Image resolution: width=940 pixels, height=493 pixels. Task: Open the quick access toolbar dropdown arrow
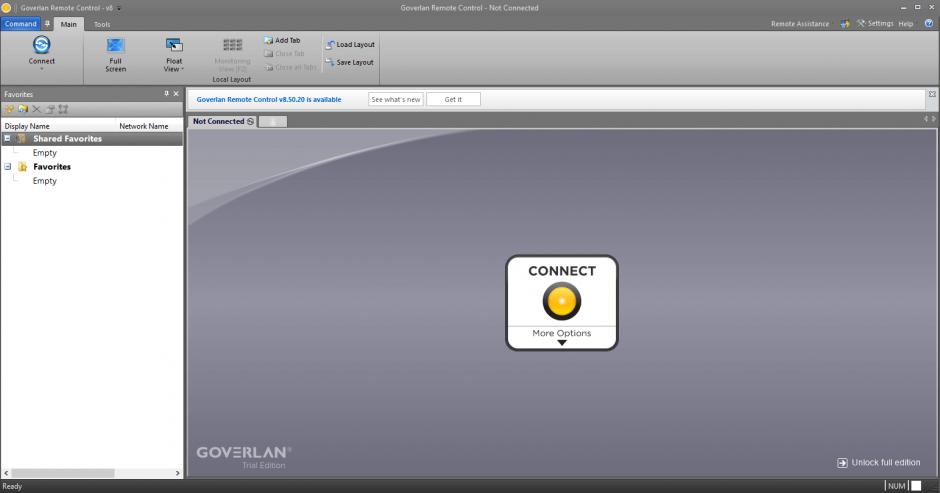point(119,8)
